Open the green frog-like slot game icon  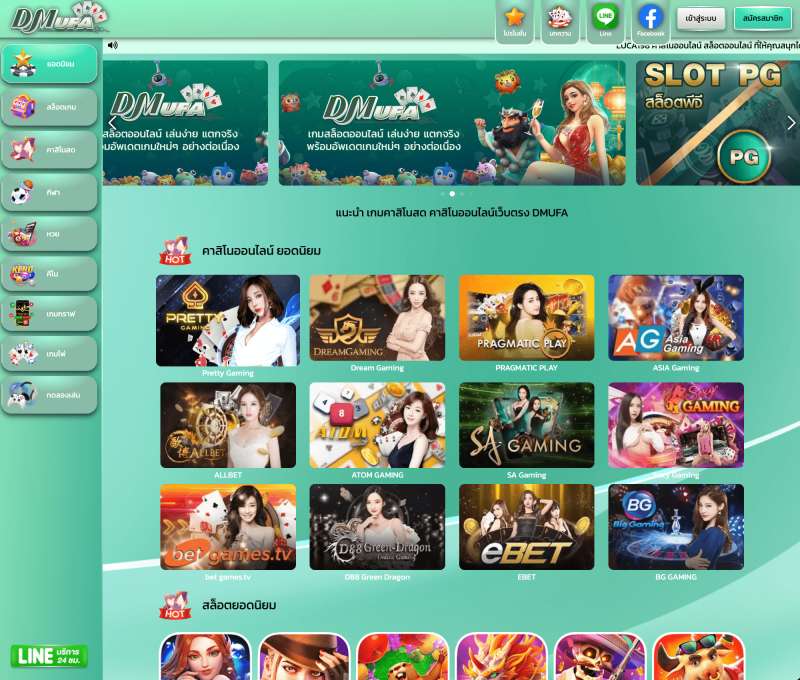[403, 657]
